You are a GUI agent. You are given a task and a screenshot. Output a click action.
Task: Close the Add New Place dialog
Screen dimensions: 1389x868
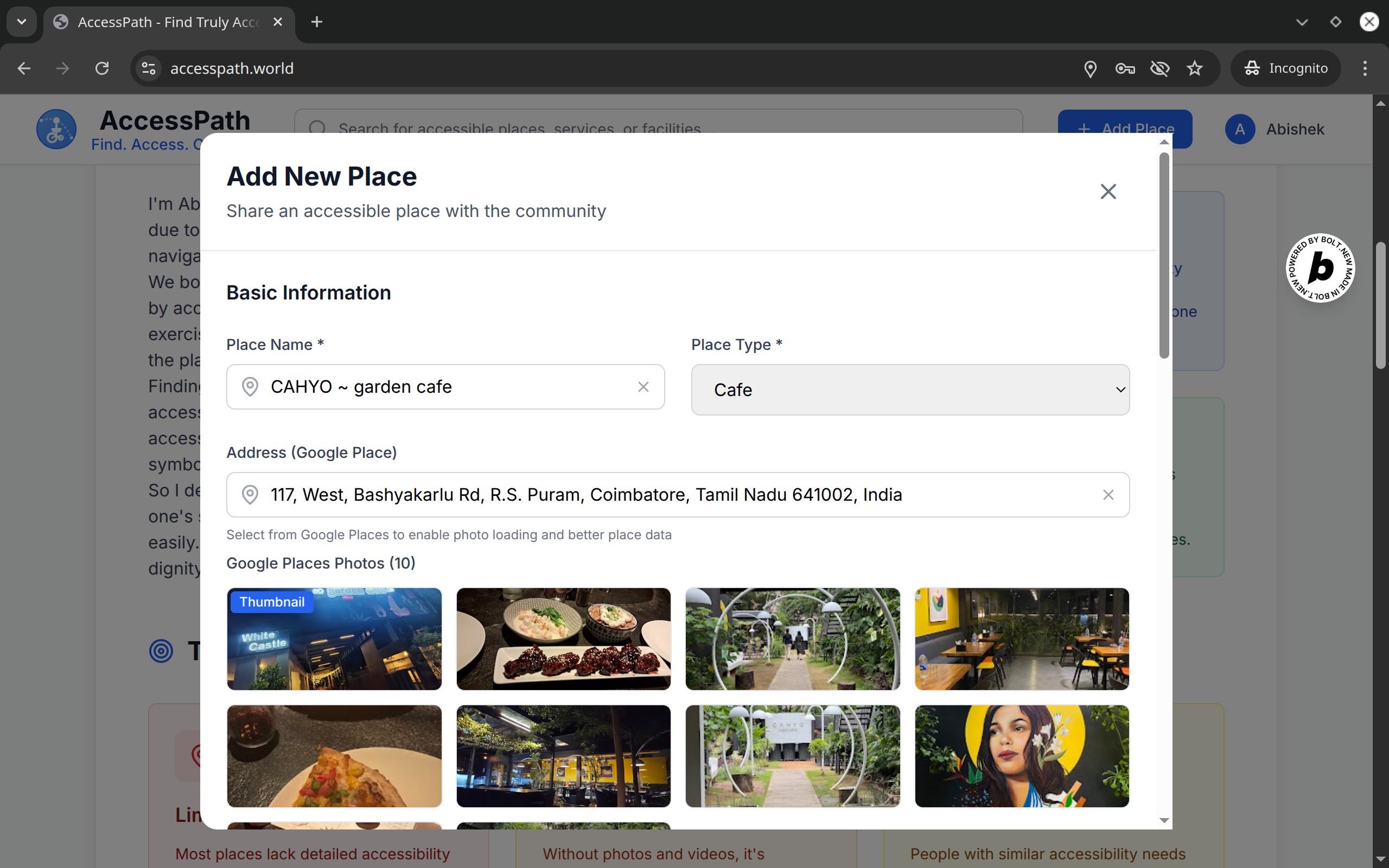tap(1108, 191)
